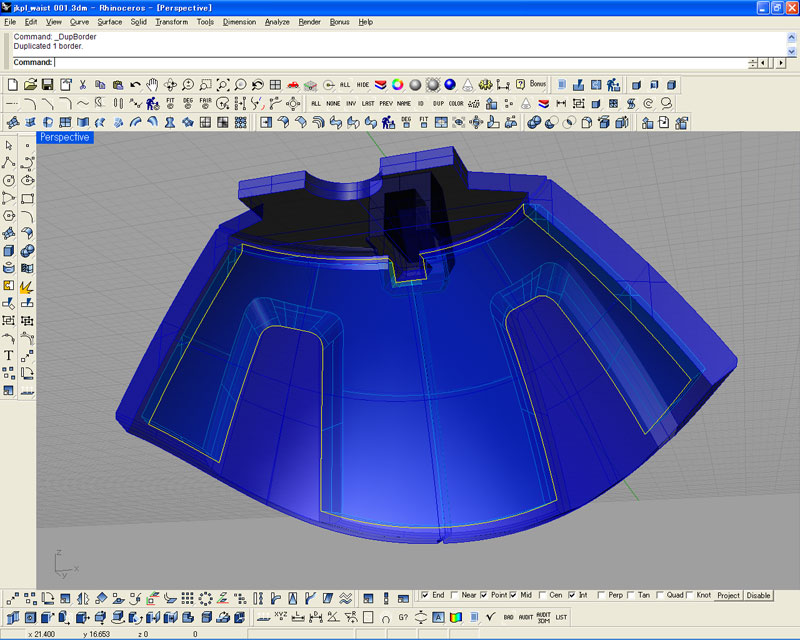This screenshot has width=800, height=640.
Task: Click the red car icon in toolbar
Action: 293,85
